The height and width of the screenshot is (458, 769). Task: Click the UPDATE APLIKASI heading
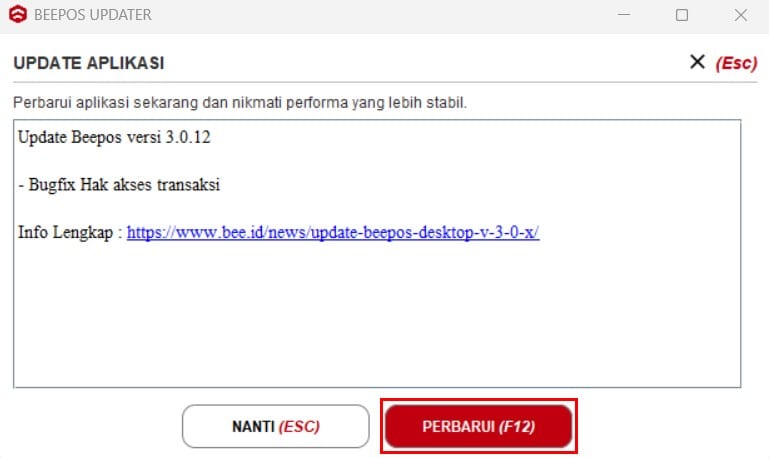(89, 63)
